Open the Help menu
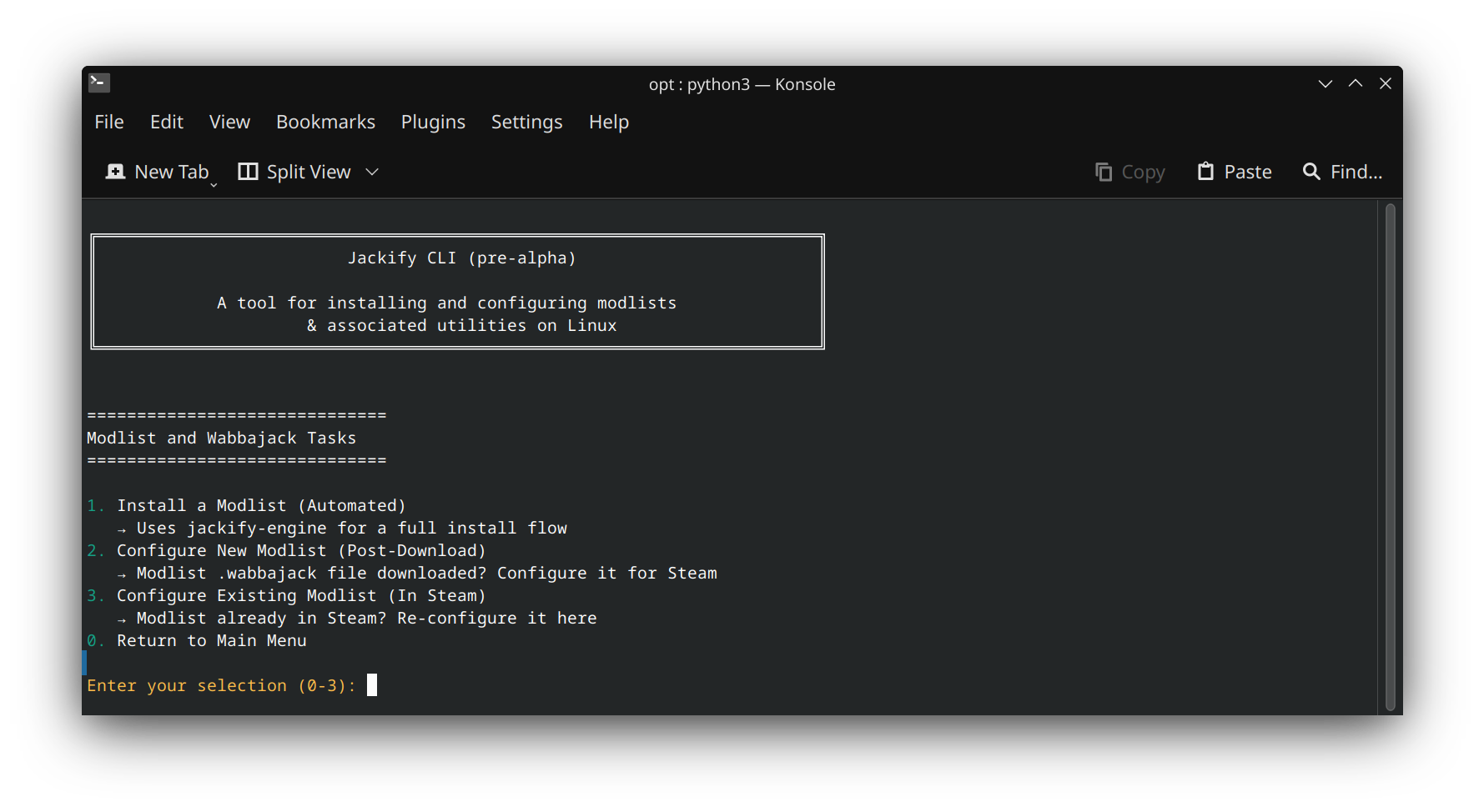Screen dimensions: 1484x812 pos(608,122)
